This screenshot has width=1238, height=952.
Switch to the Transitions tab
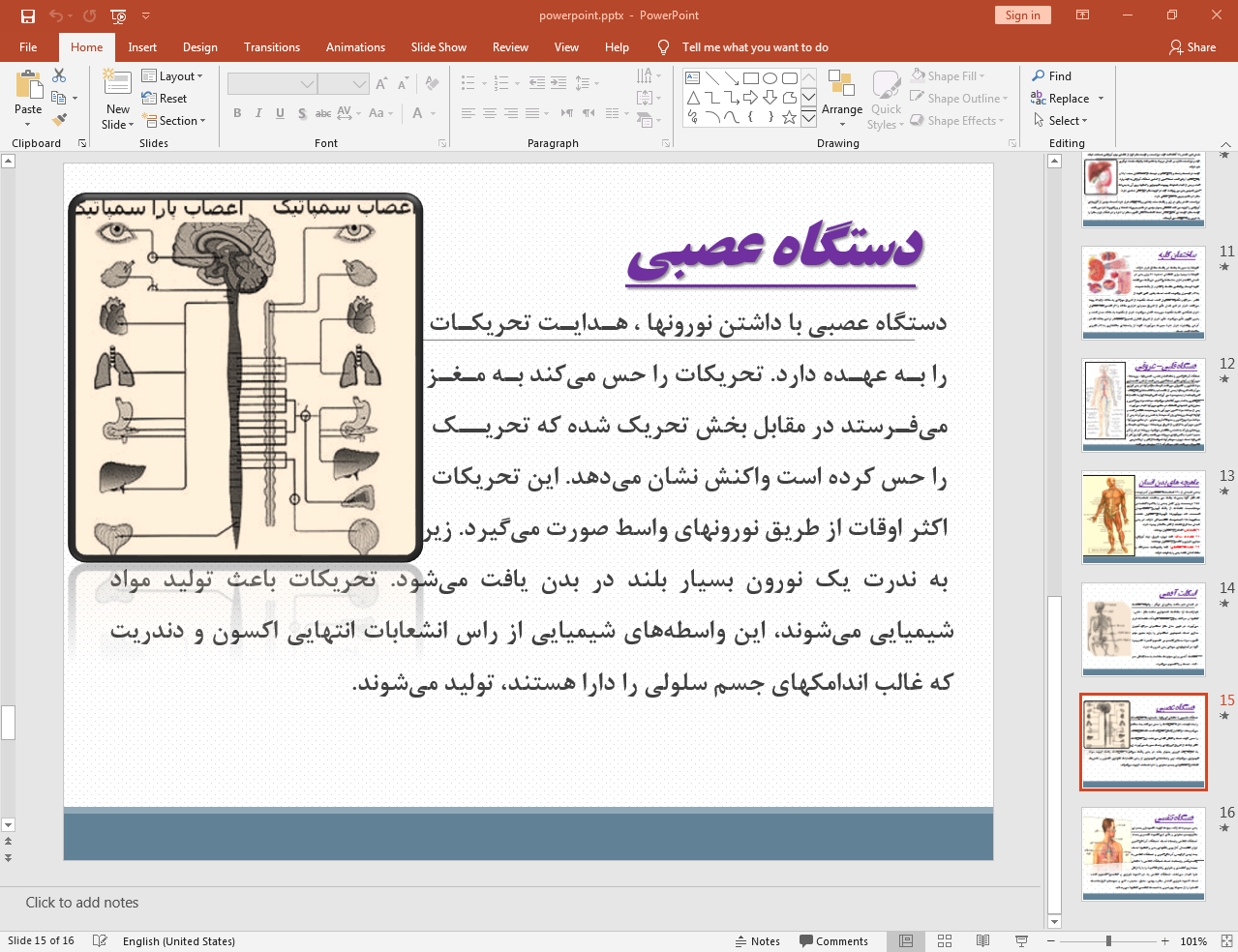(272, 46)
